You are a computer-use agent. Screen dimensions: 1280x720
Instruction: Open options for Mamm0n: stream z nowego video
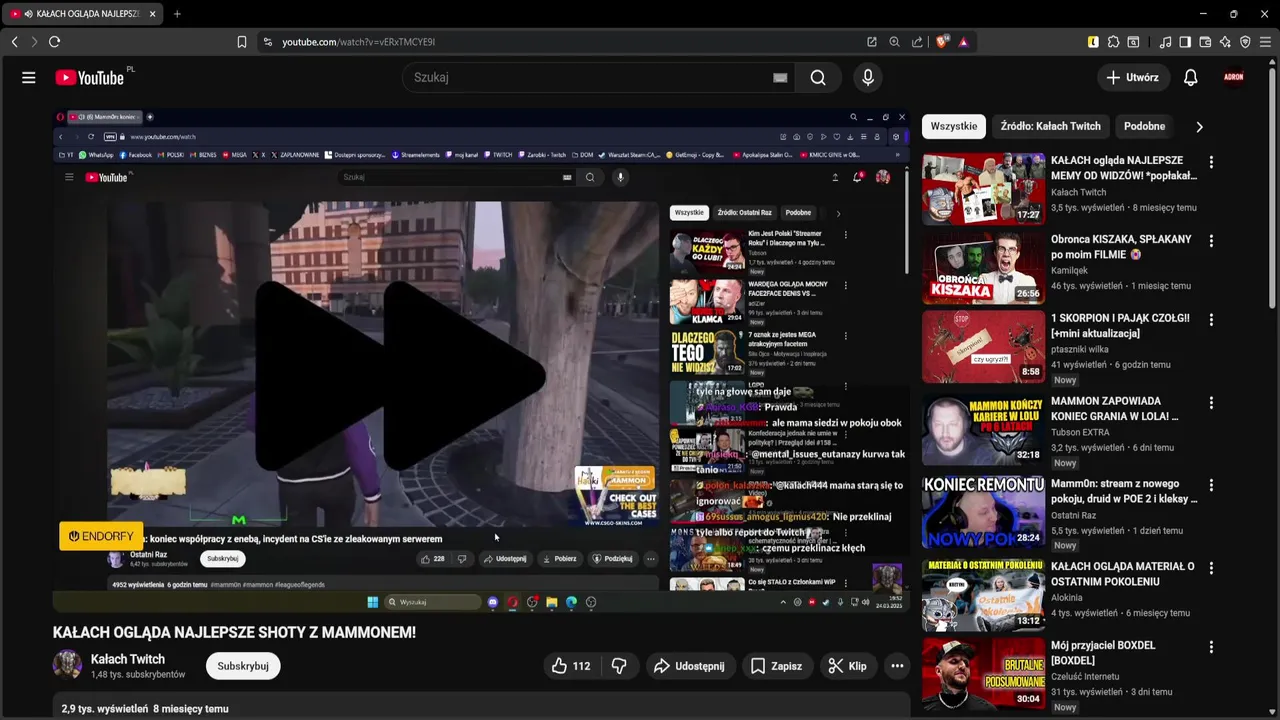coord(1211,486)
